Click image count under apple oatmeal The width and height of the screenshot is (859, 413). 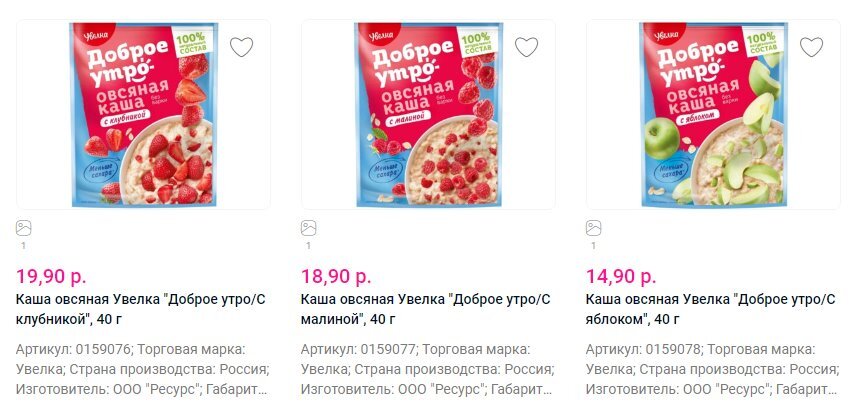[593, 245]
